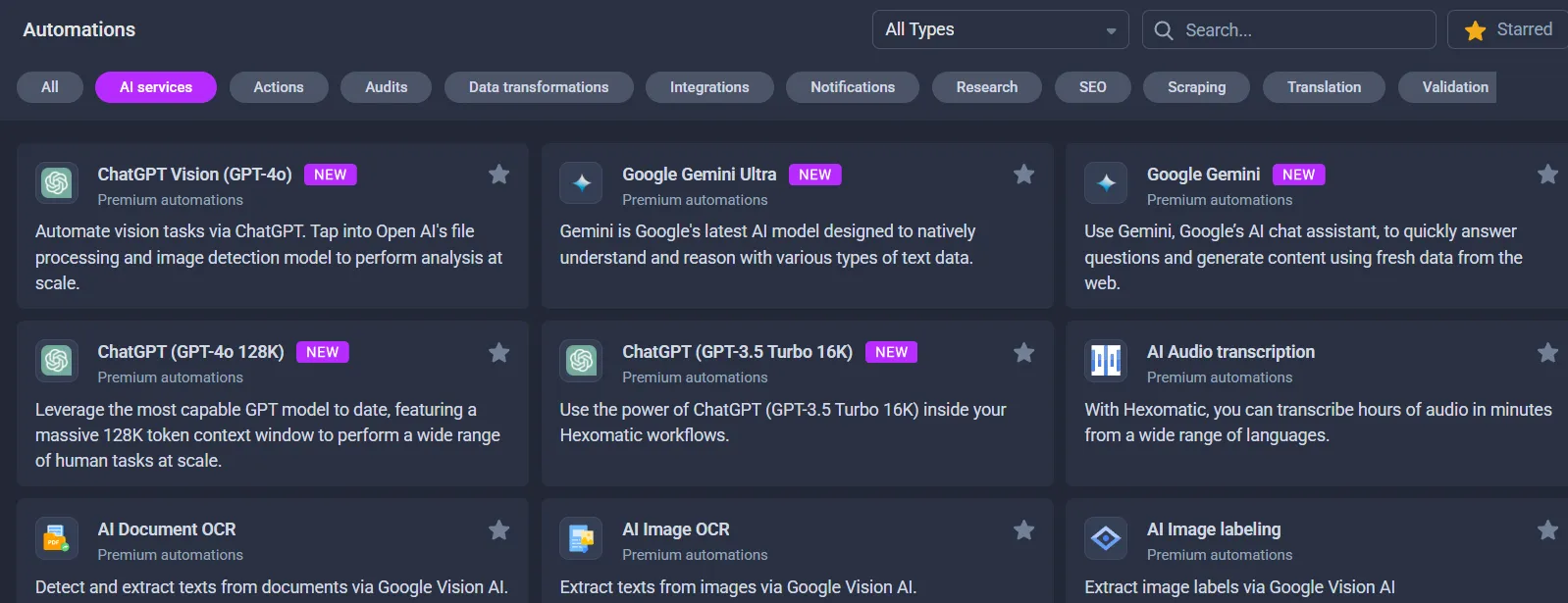Screen dimensions: 1568x603
Task: Toggle star on AI Document OCR
Action: pos(498,529)
